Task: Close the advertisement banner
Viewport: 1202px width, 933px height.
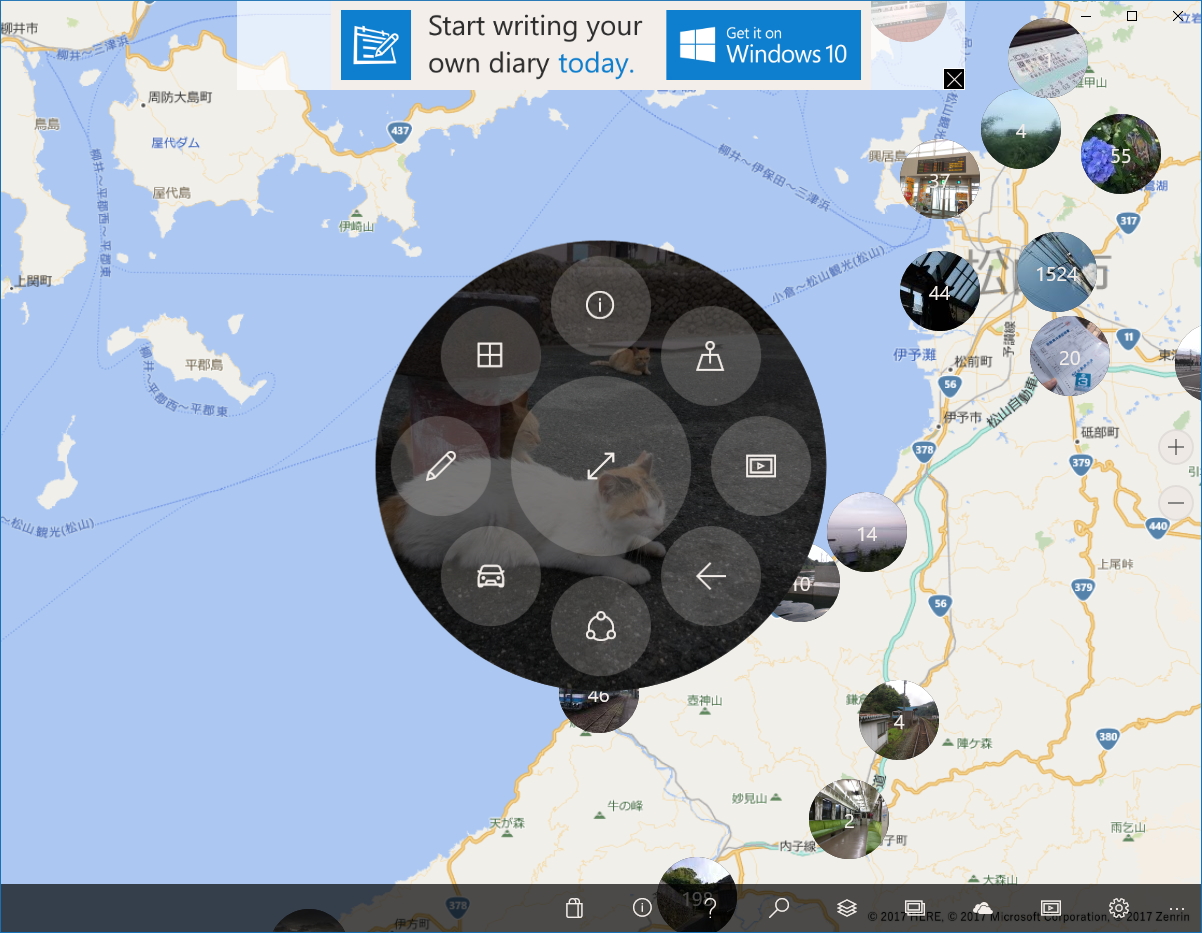Action: tap(954, 80)
